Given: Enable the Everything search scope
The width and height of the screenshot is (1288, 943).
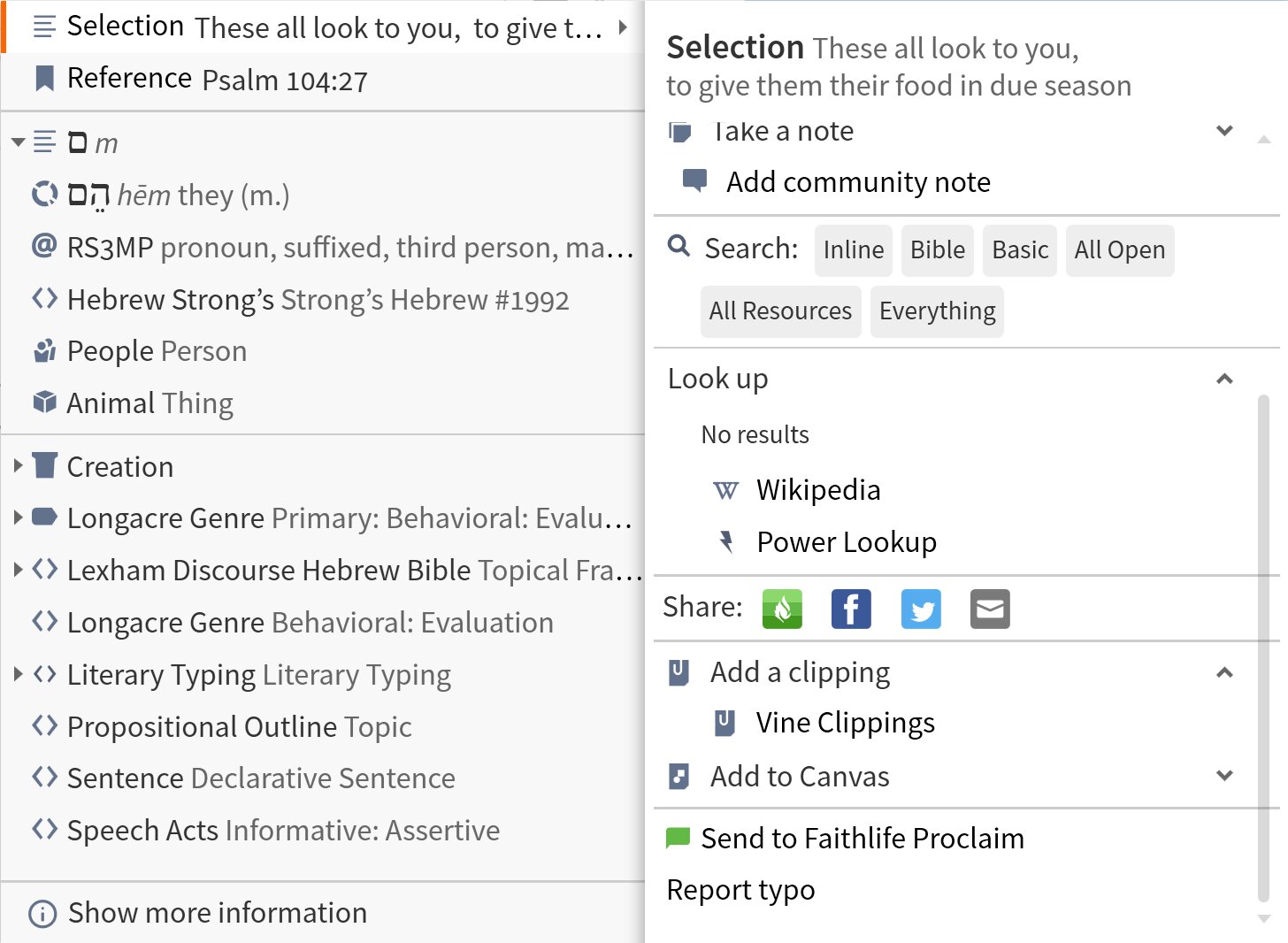Looking at the screenshot, I should pos(936,310).
